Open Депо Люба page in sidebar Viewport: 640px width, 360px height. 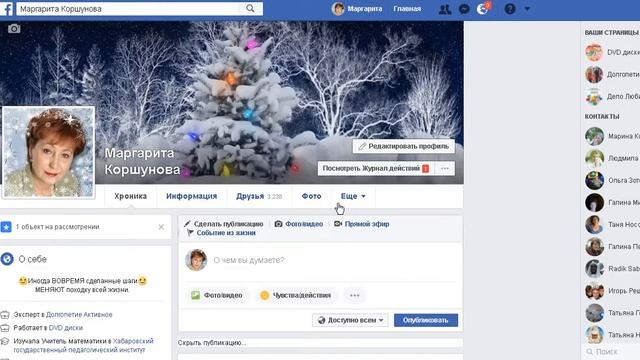pos(612,97)
